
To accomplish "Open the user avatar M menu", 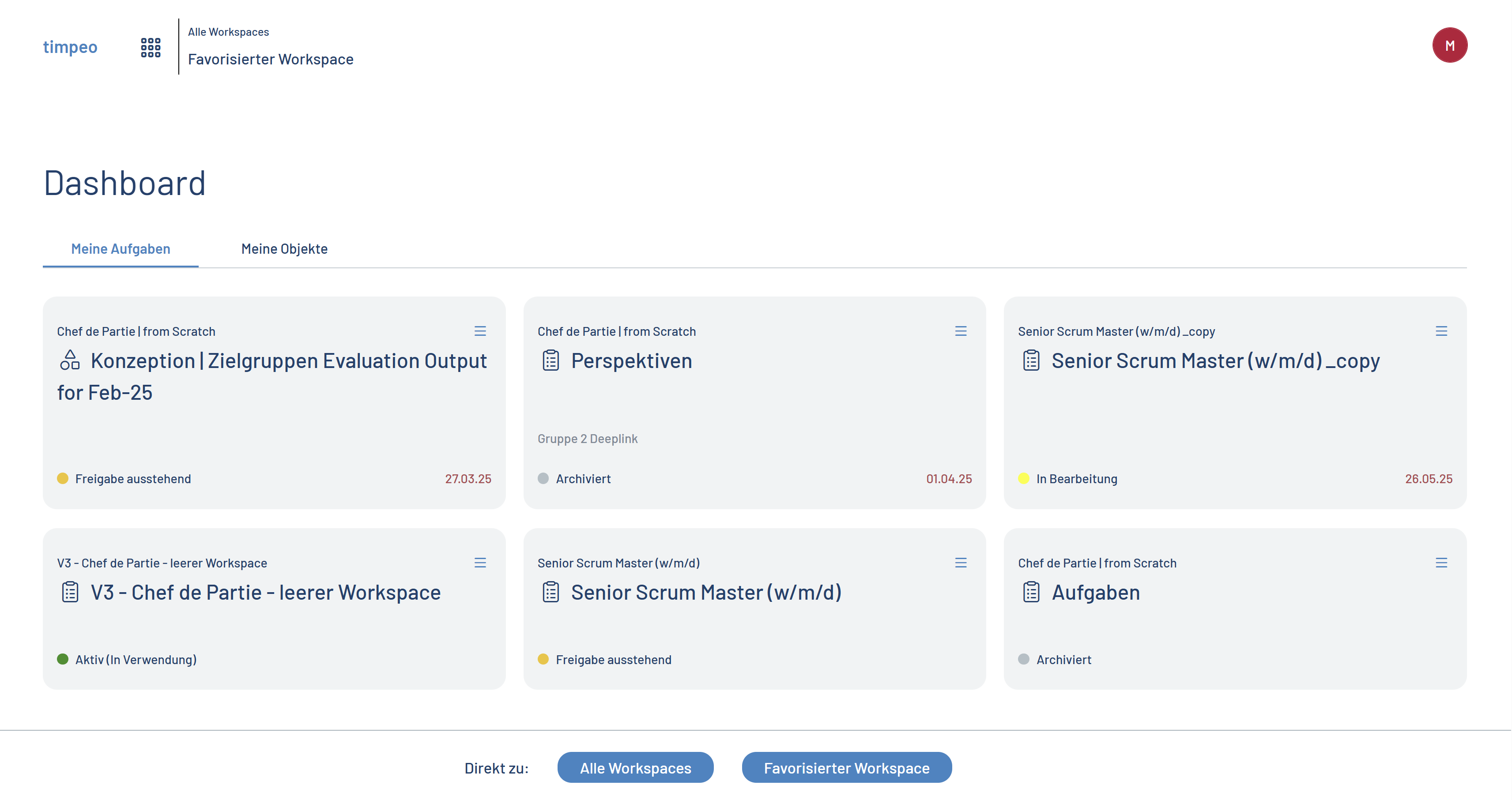I will tap(1449, 45).
